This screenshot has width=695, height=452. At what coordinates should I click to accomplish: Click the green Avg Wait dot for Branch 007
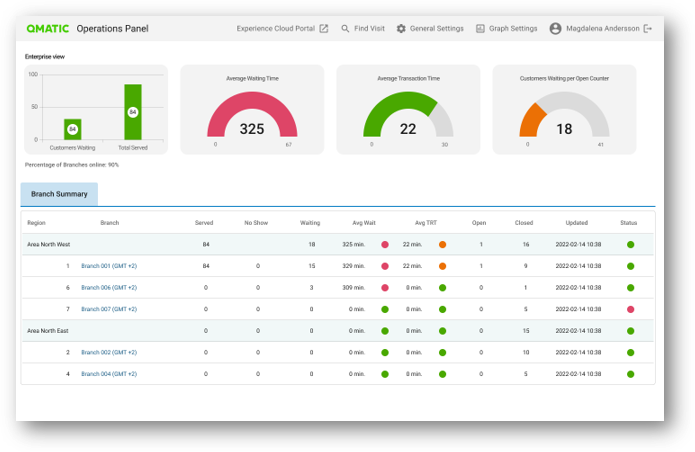385,309
